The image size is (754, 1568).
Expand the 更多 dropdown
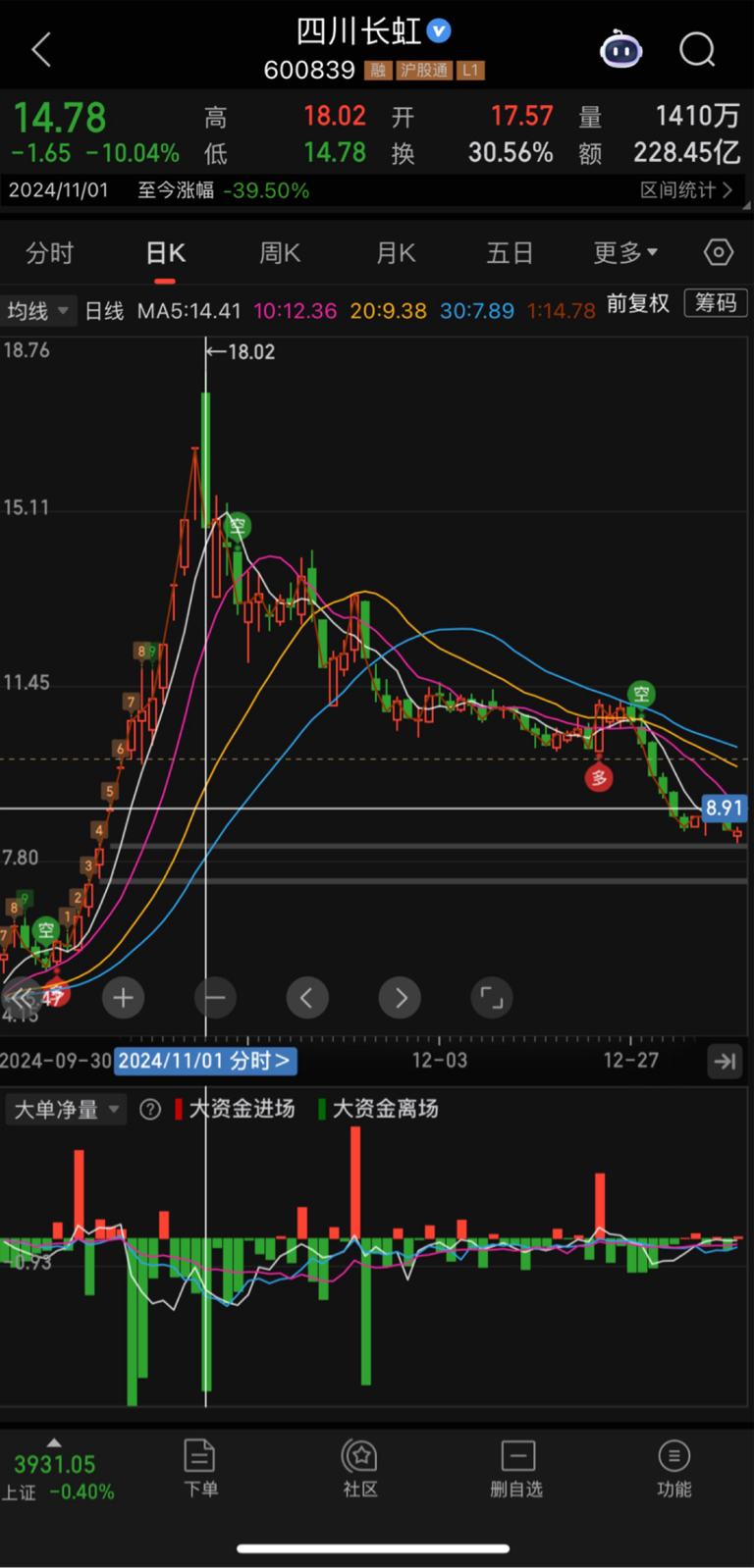625,253
